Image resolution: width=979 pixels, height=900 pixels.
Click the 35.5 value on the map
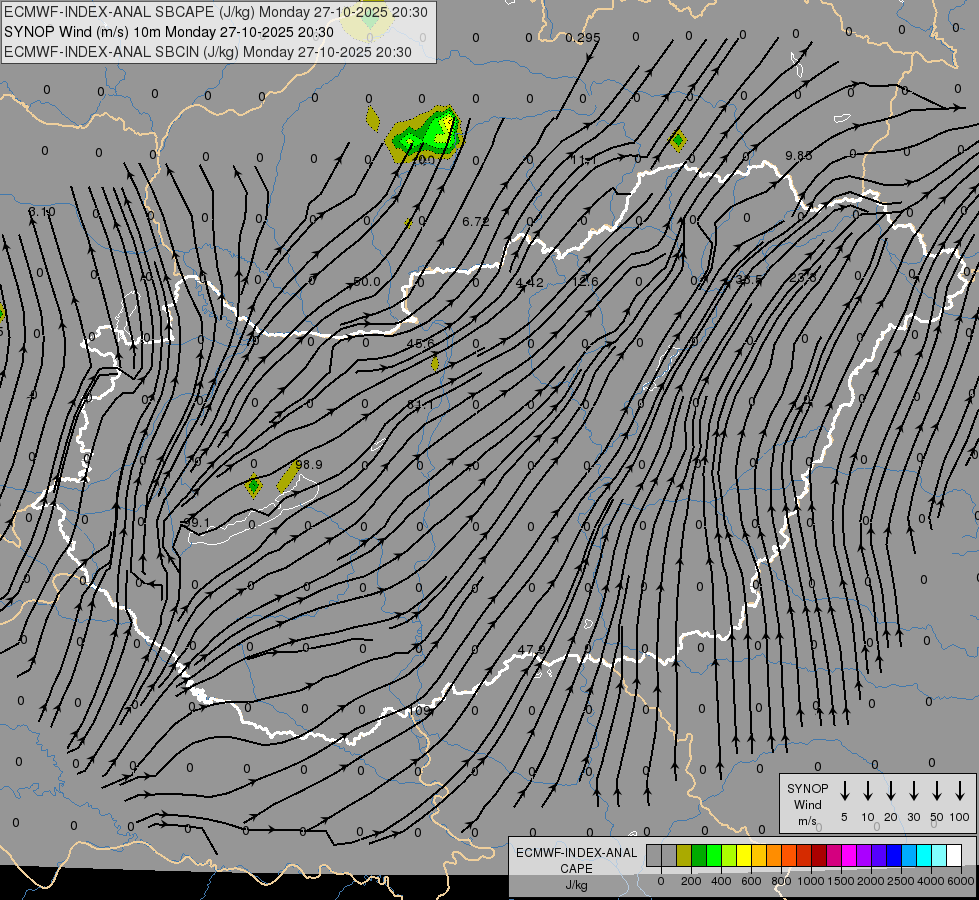point(749,280)
